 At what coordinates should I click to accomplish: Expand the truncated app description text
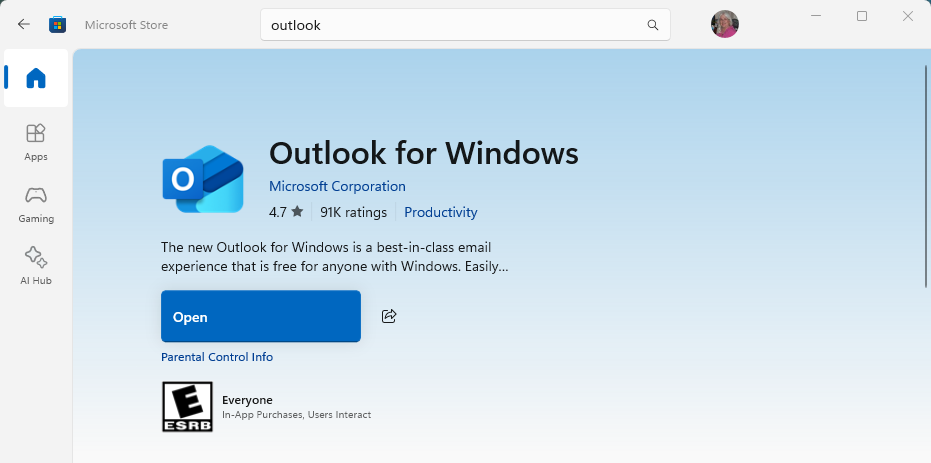(334, 256)
